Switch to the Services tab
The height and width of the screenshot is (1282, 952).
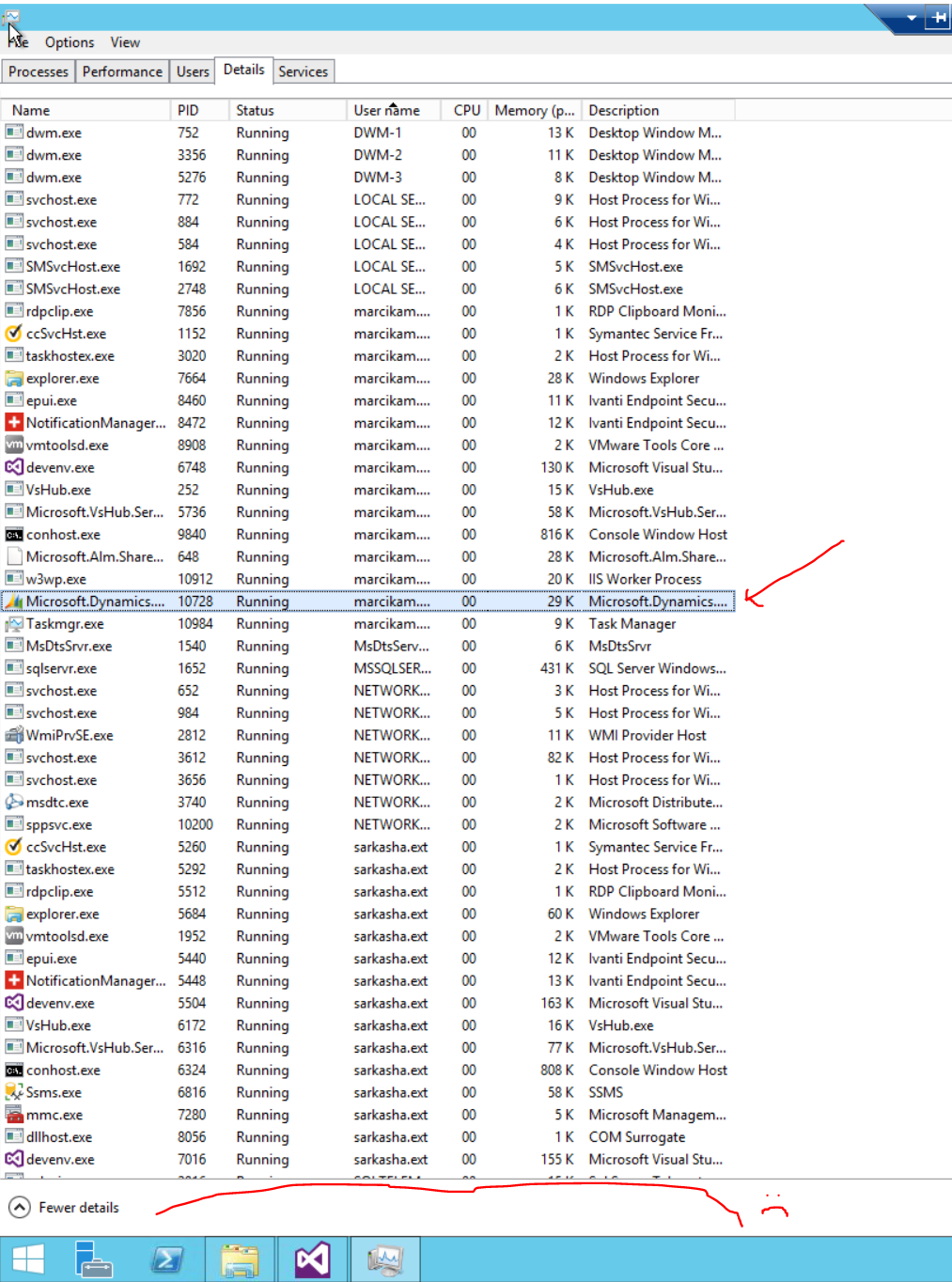point(303,71)
